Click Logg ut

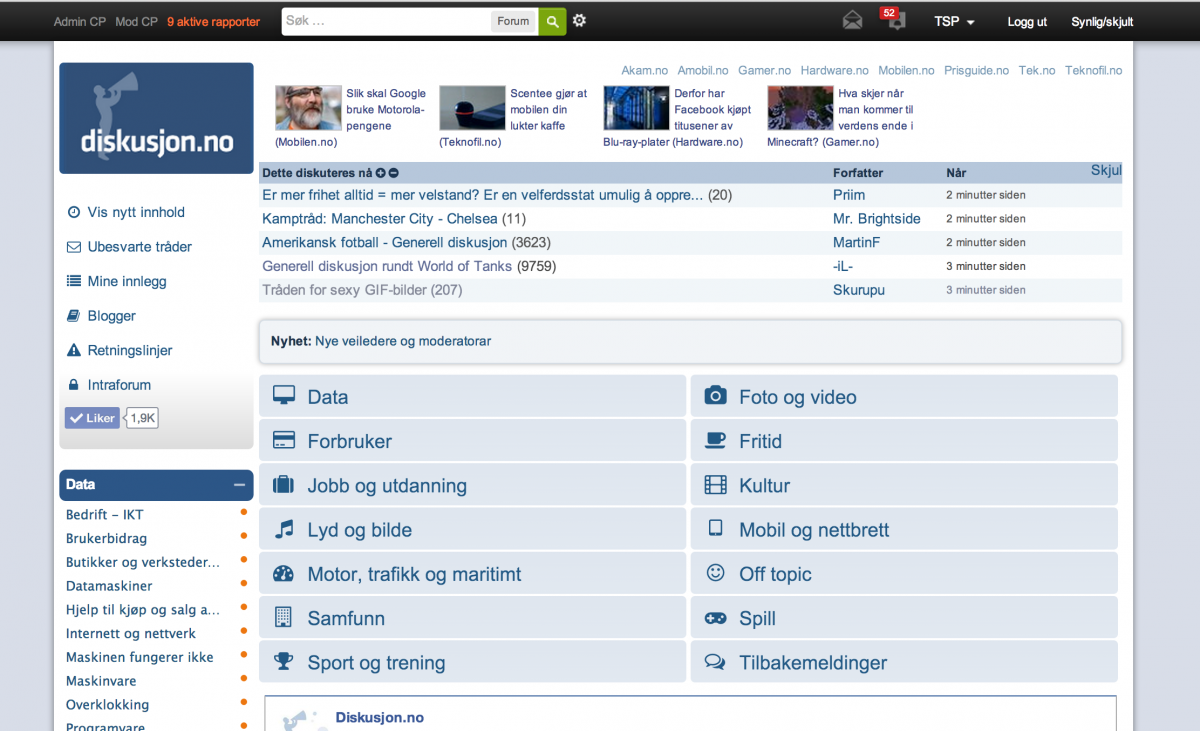point(1027,21)
